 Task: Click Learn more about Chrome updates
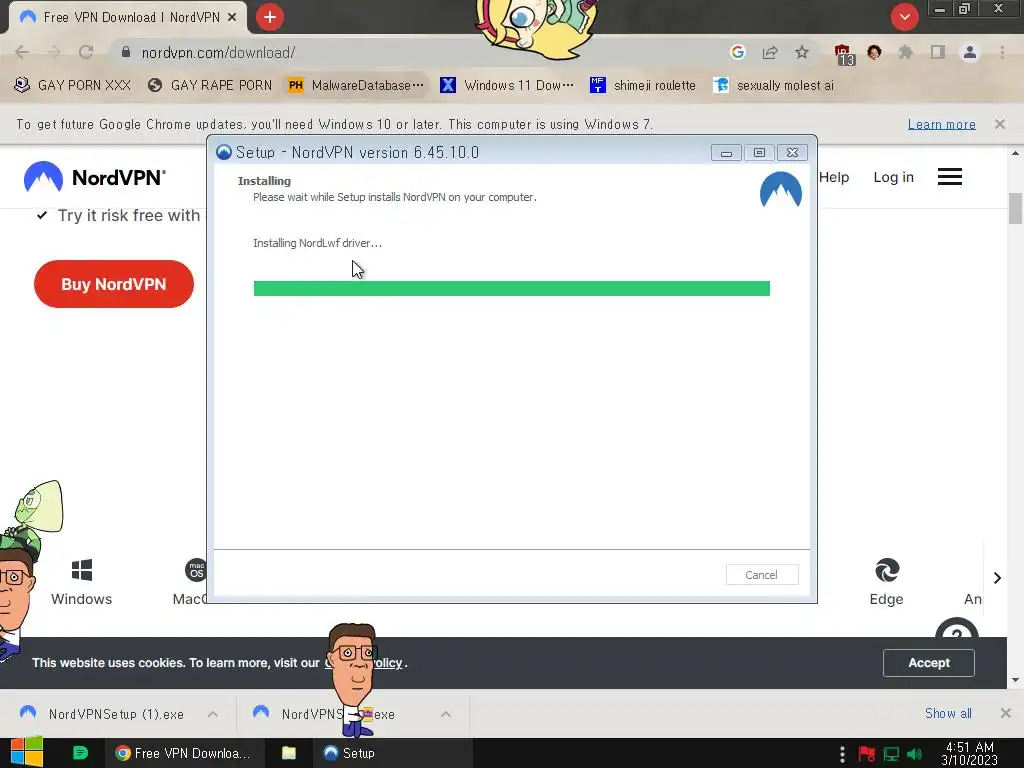pos(941,124)
